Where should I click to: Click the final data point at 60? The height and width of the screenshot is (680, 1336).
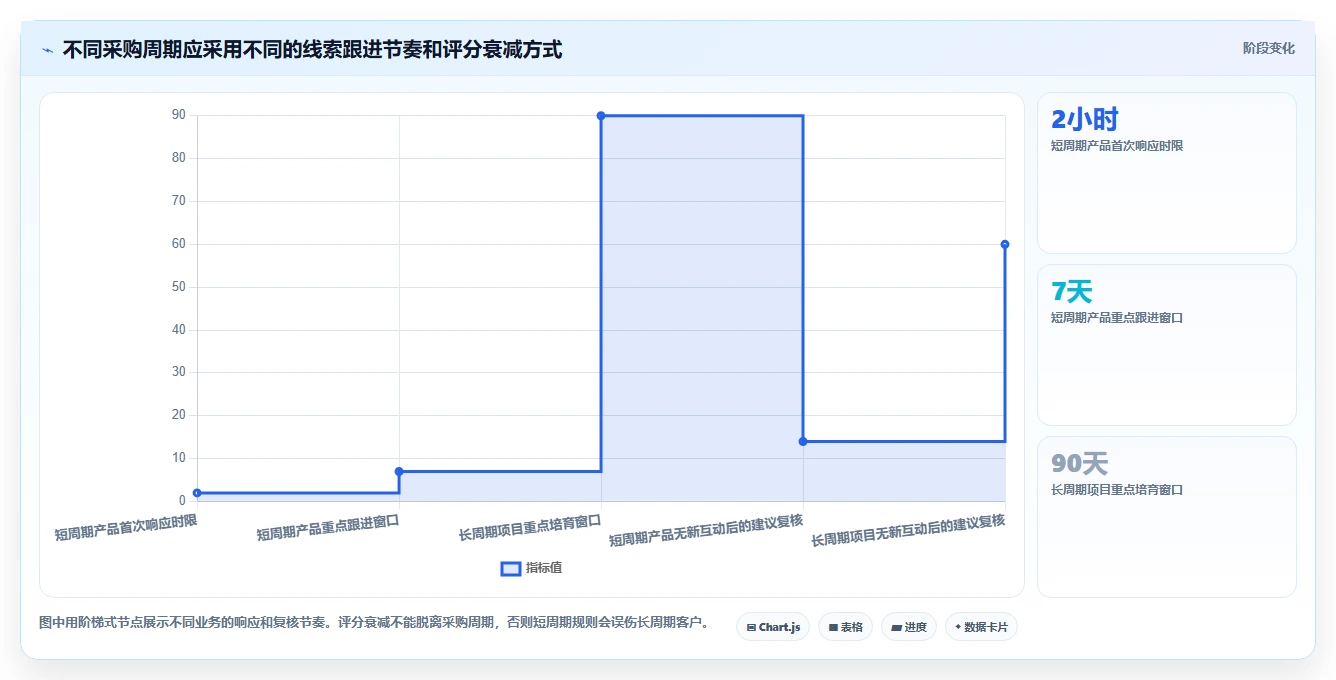[x=1005, y=244]
